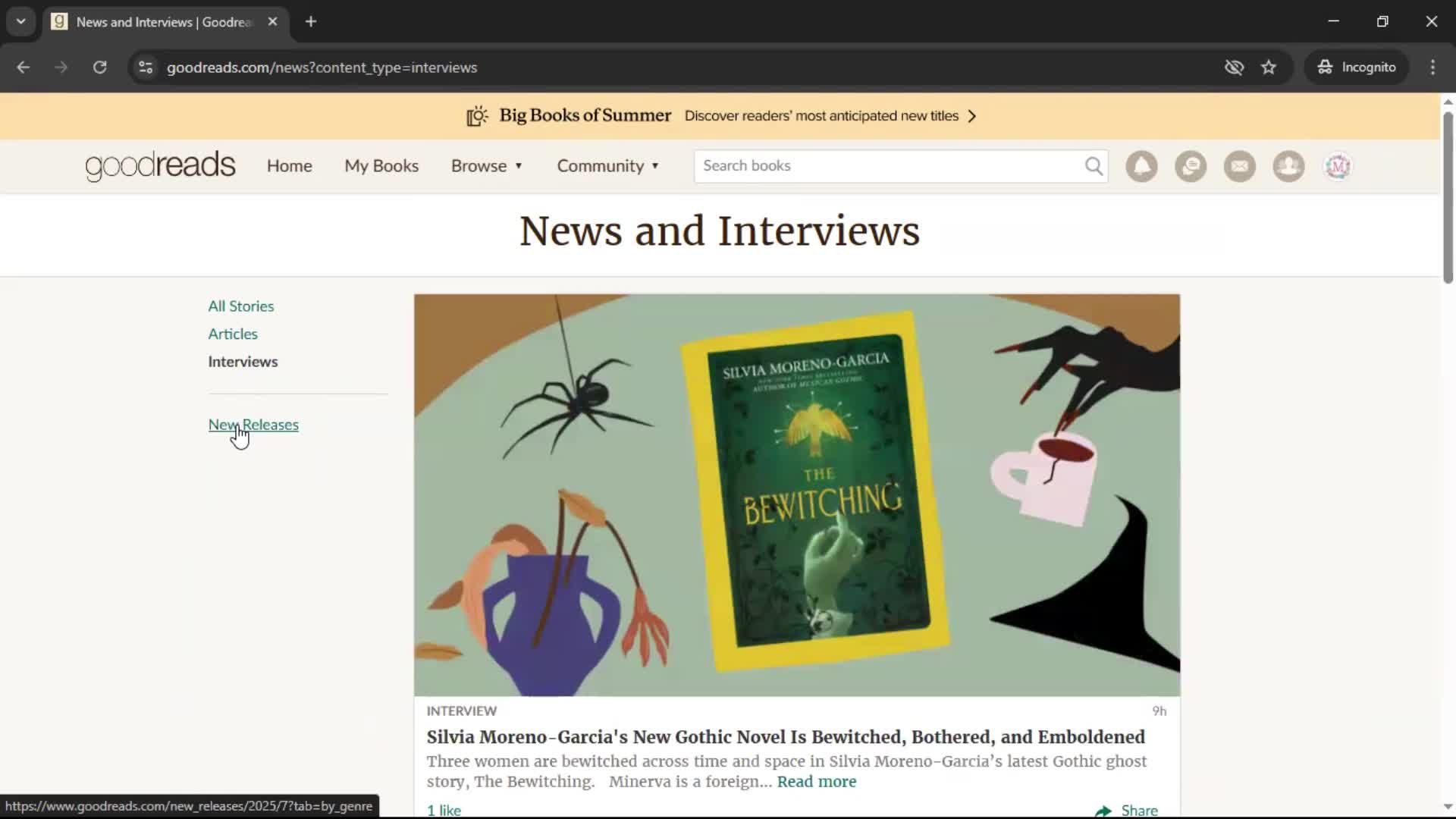This screenshot has width=1456, height=819.
Task: Click the 9h timestamp
Action: tap(1159, 711)
